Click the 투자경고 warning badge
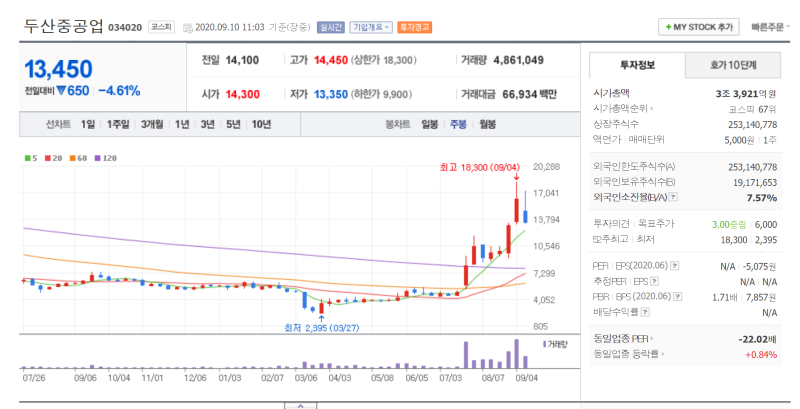 414,27
